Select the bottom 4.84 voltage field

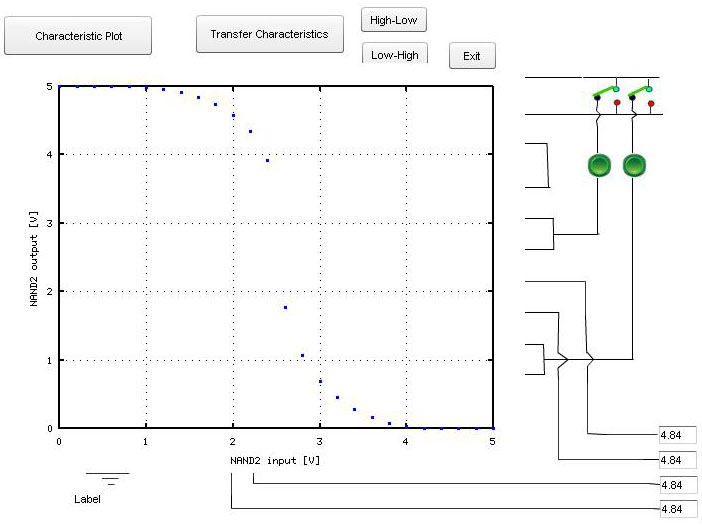pos(676,509)
